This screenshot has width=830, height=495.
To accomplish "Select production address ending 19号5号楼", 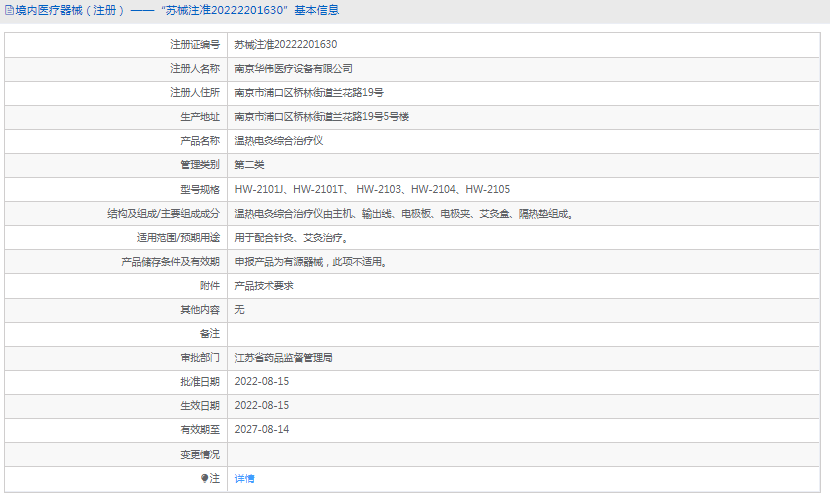I will coord(322,116).
